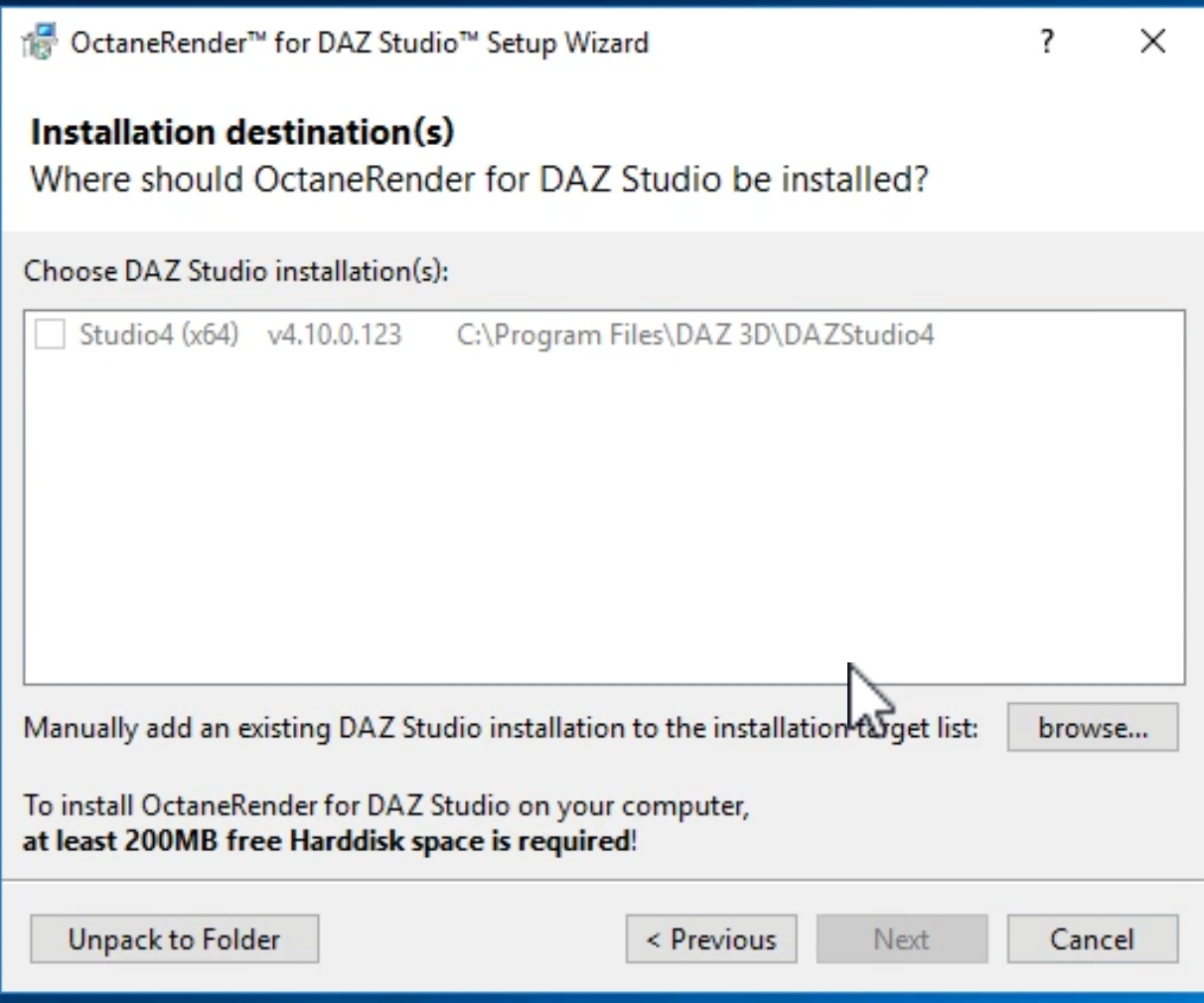Tick the Studio4 (x64) checkbox
Image resolution: width=1204 pixels, height=1003 pixels.
pyautogui.click(x=50, y=334)
